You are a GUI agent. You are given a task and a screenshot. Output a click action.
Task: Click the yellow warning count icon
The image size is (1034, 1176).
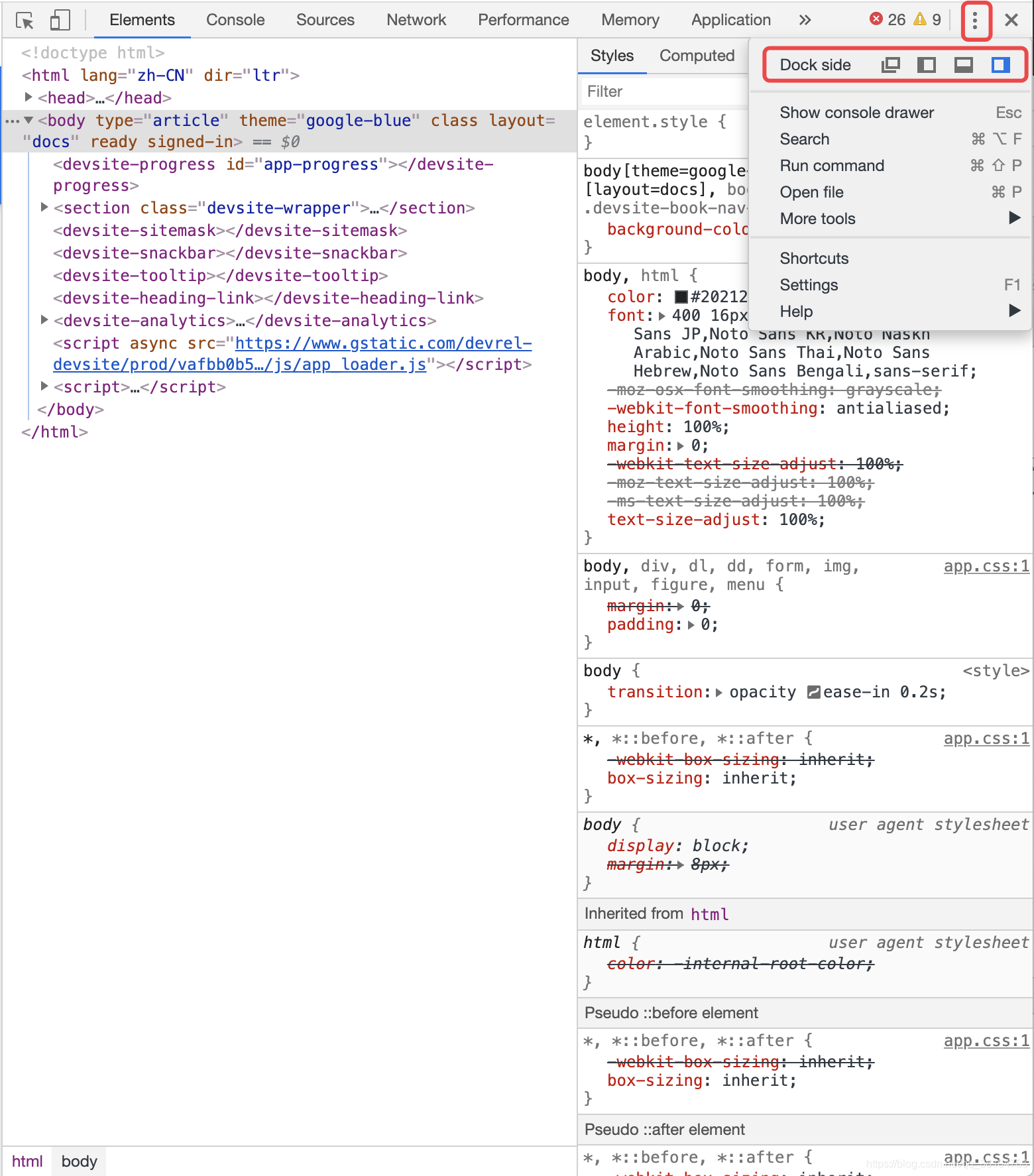tap(919, 19)
